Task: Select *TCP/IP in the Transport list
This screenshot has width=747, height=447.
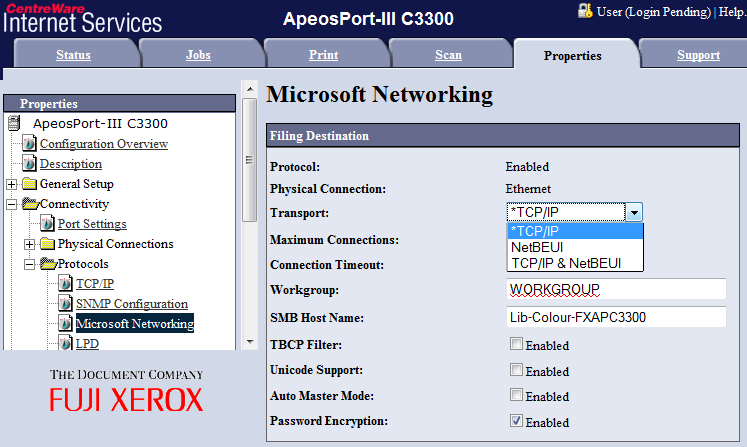Action: pyautogui.click(x=575, y=231)
